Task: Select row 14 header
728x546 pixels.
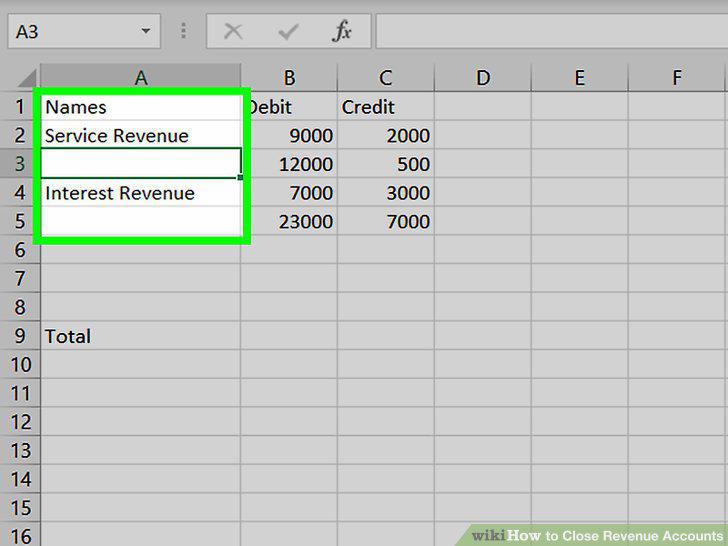Action: pyautogui.click(x=20, y=479)
